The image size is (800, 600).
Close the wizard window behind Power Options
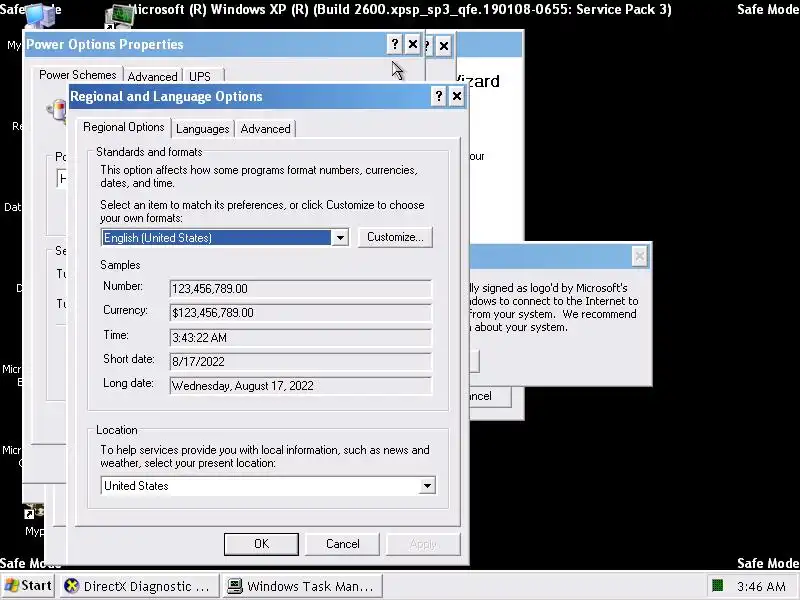[444, 46]
